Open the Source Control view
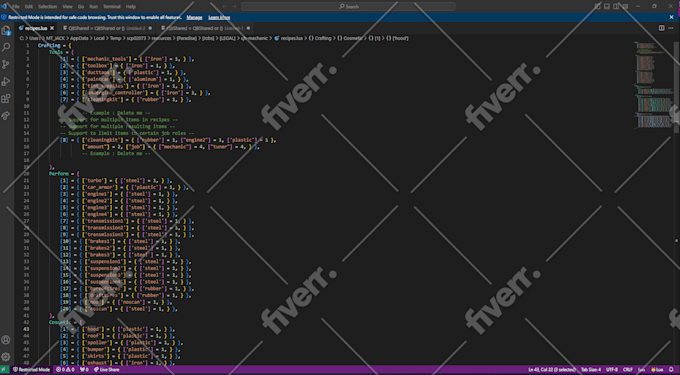The height and width of the screenshot is (375, 680). point(6,65)
